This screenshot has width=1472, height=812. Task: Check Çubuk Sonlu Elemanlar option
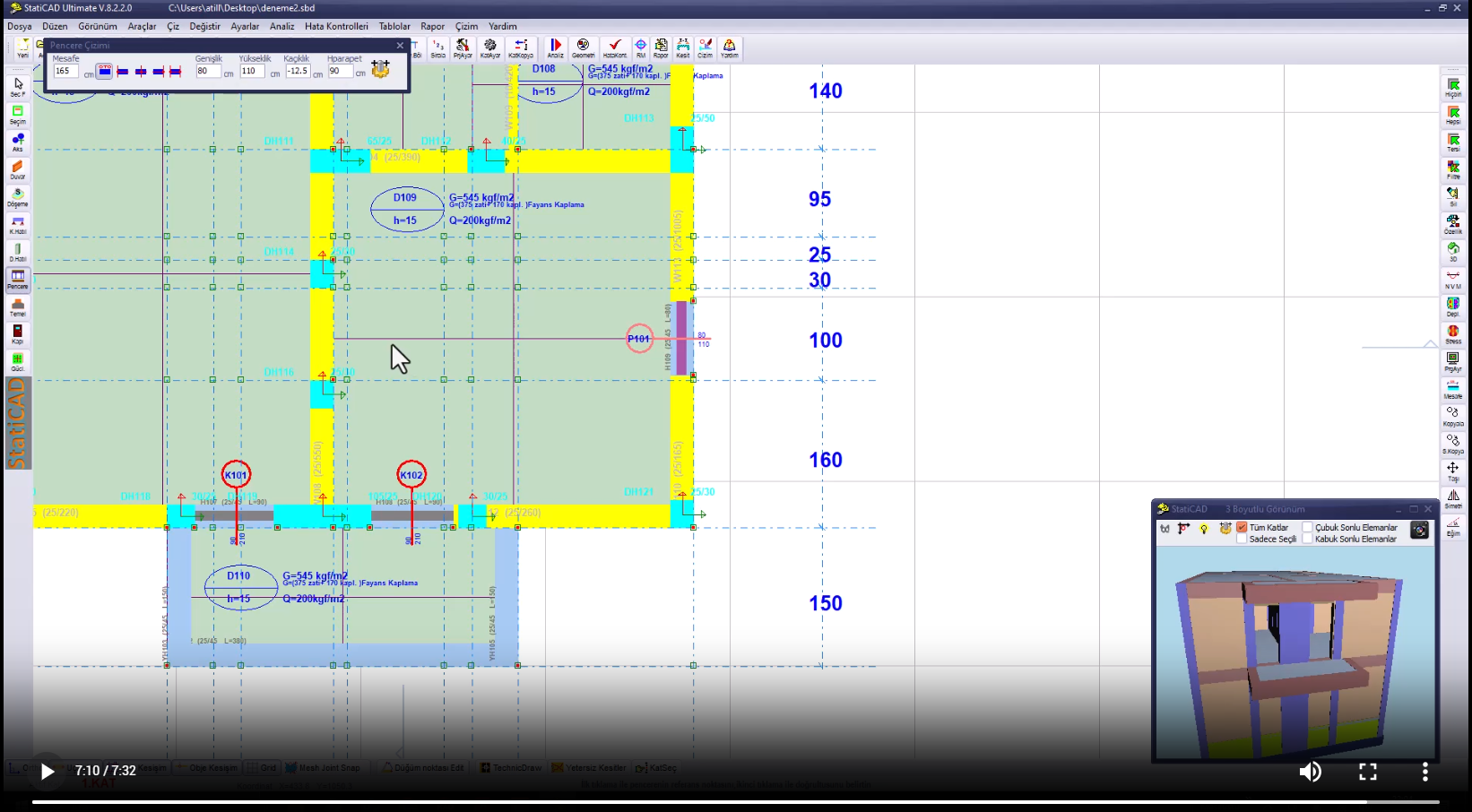[1307, 528]
